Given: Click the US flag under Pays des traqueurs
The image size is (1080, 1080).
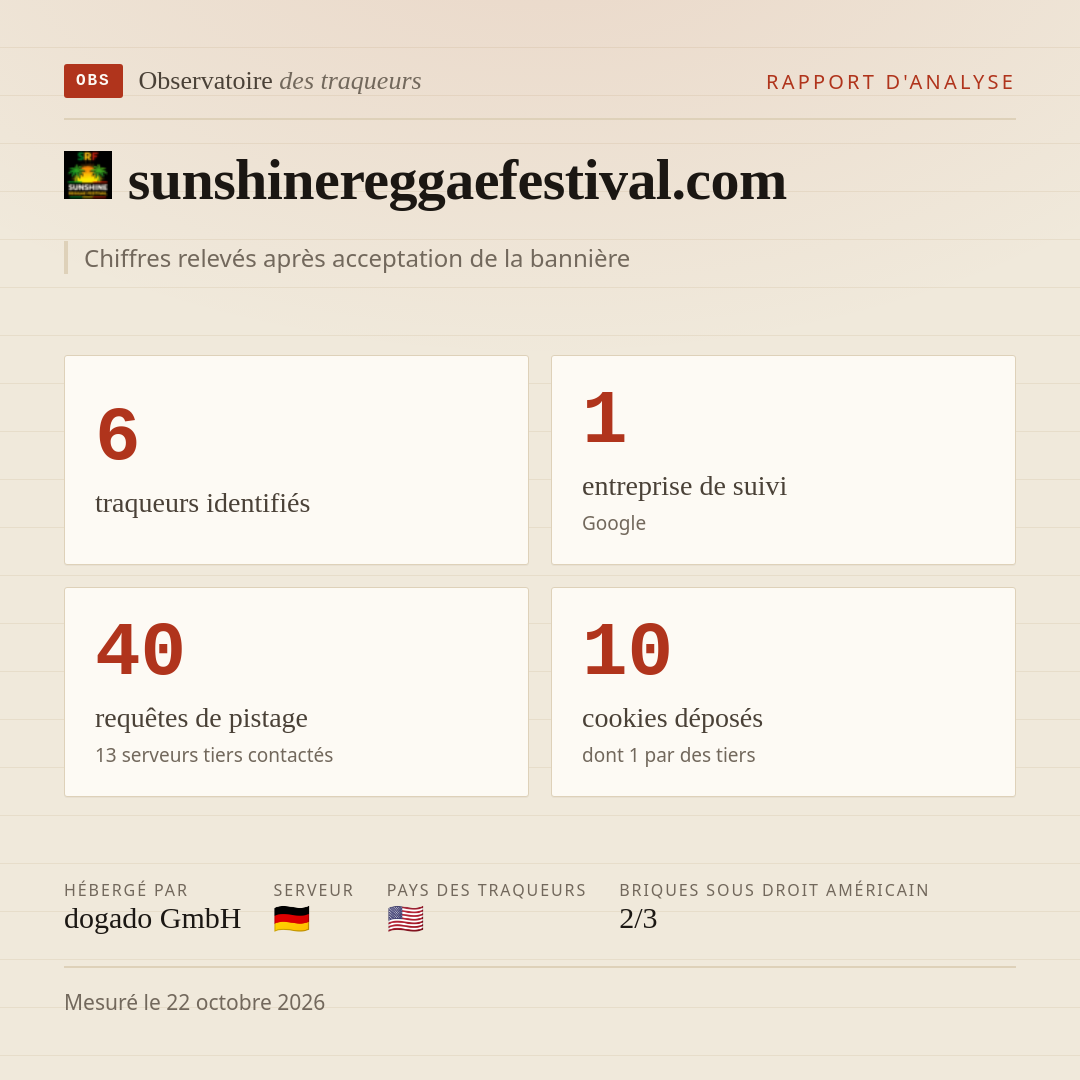Looking at the screenshot, I should (405, 919).
